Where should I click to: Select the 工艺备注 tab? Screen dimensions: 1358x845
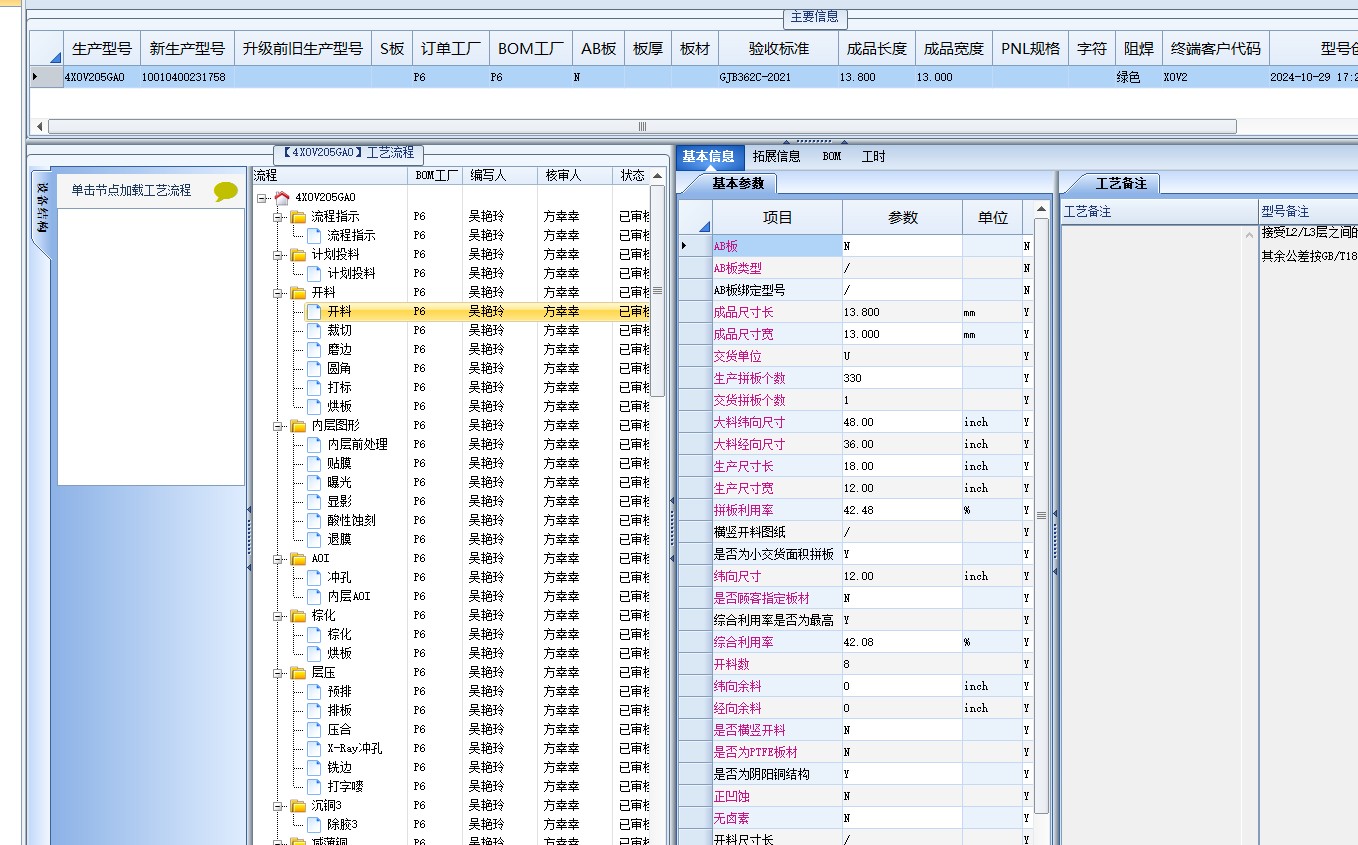(1121, 183)
